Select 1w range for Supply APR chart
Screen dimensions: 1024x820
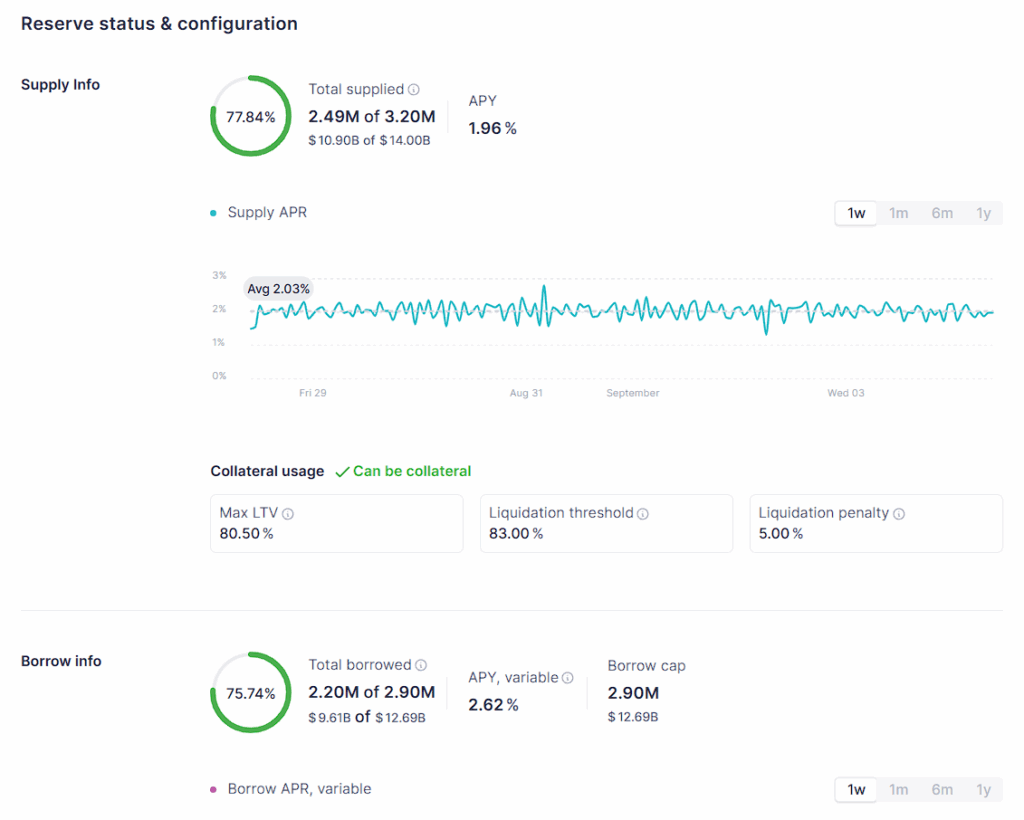click(856, 213)
